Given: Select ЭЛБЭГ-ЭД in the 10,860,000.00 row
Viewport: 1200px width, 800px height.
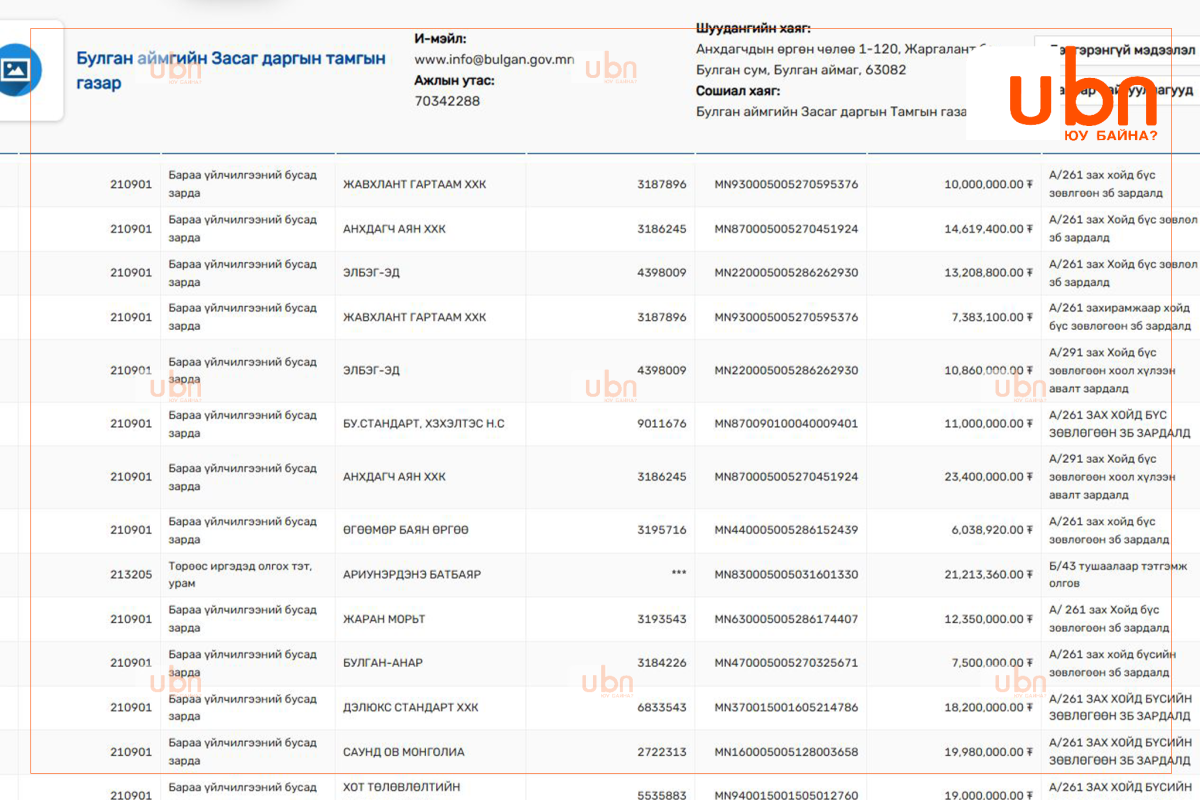Looking at the screenshot, I should [x=371, y=370].
